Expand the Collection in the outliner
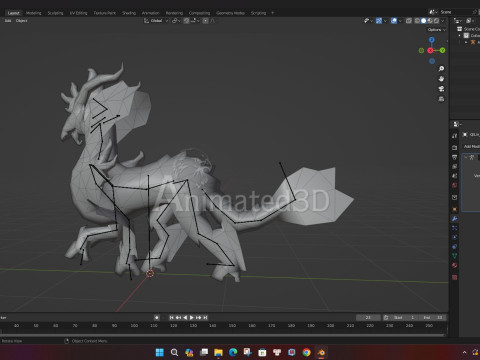 click(460, 36)
